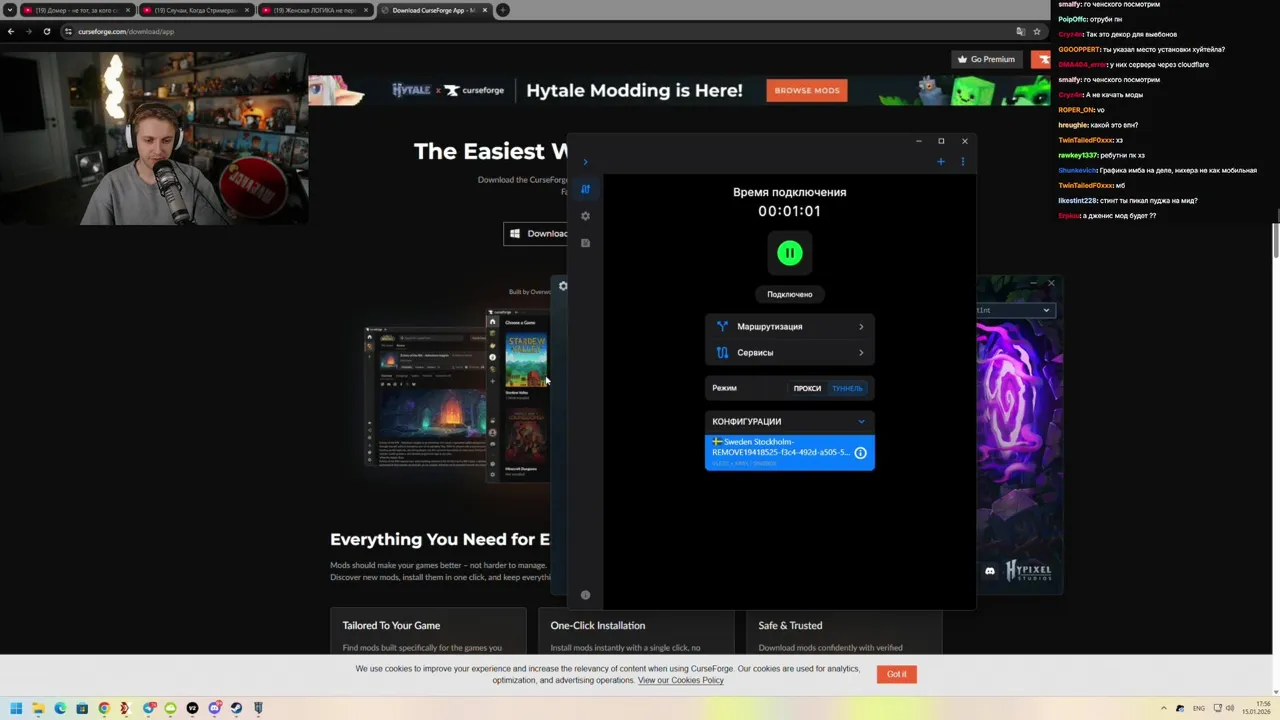Open the taskbar clock and date
This screenshot has height=720, width=1280.
point(1256,708)
